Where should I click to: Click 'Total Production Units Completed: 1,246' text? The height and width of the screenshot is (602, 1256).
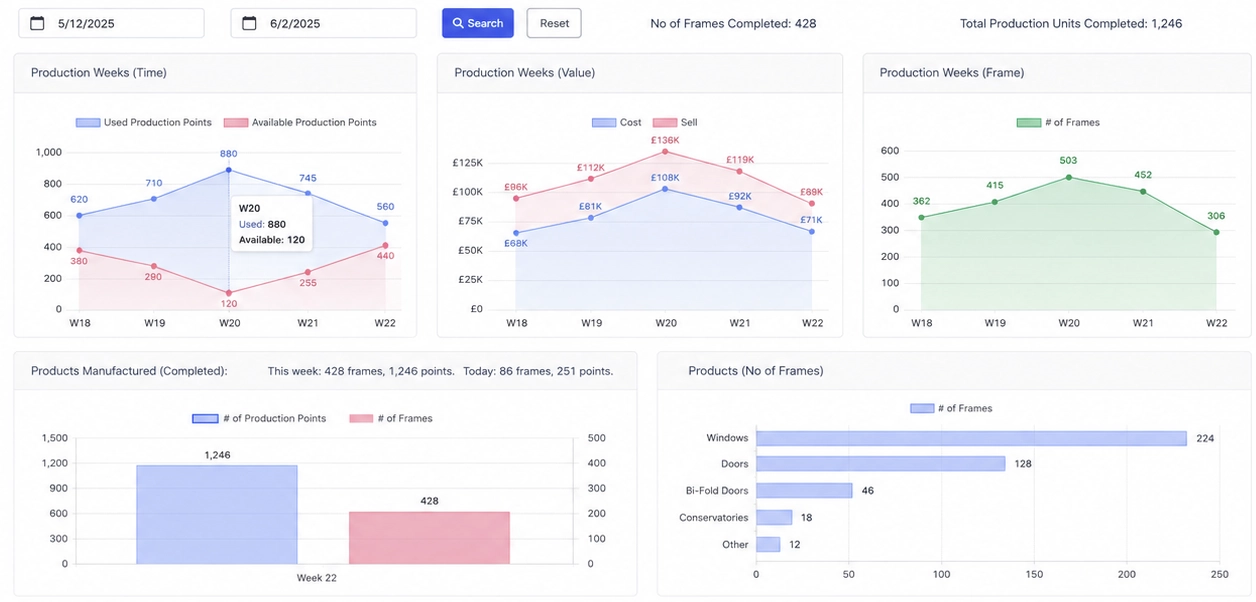(1071, 23)
